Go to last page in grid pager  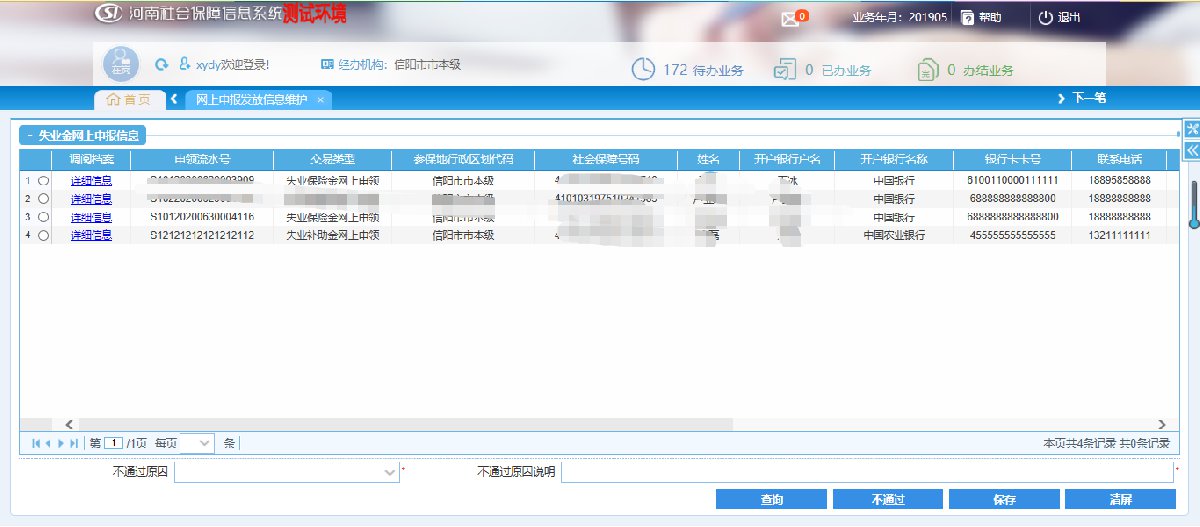pyautogui.click(x=75, y=443)
